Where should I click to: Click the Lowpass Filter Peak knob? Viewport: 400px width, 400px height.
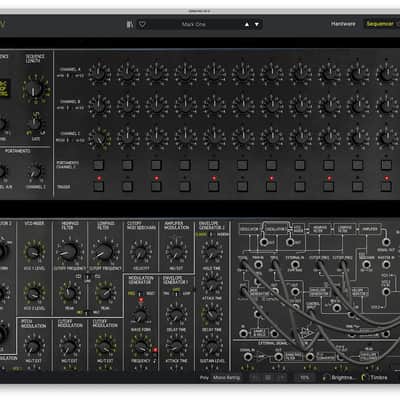[105, 293]
